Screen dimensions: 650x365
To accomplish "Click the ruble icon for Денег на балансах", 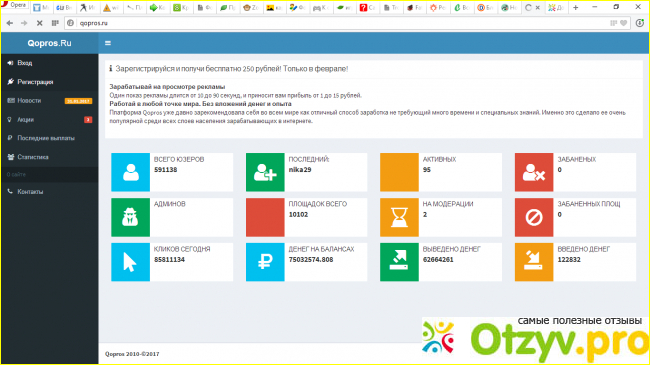I will point(265,262).
